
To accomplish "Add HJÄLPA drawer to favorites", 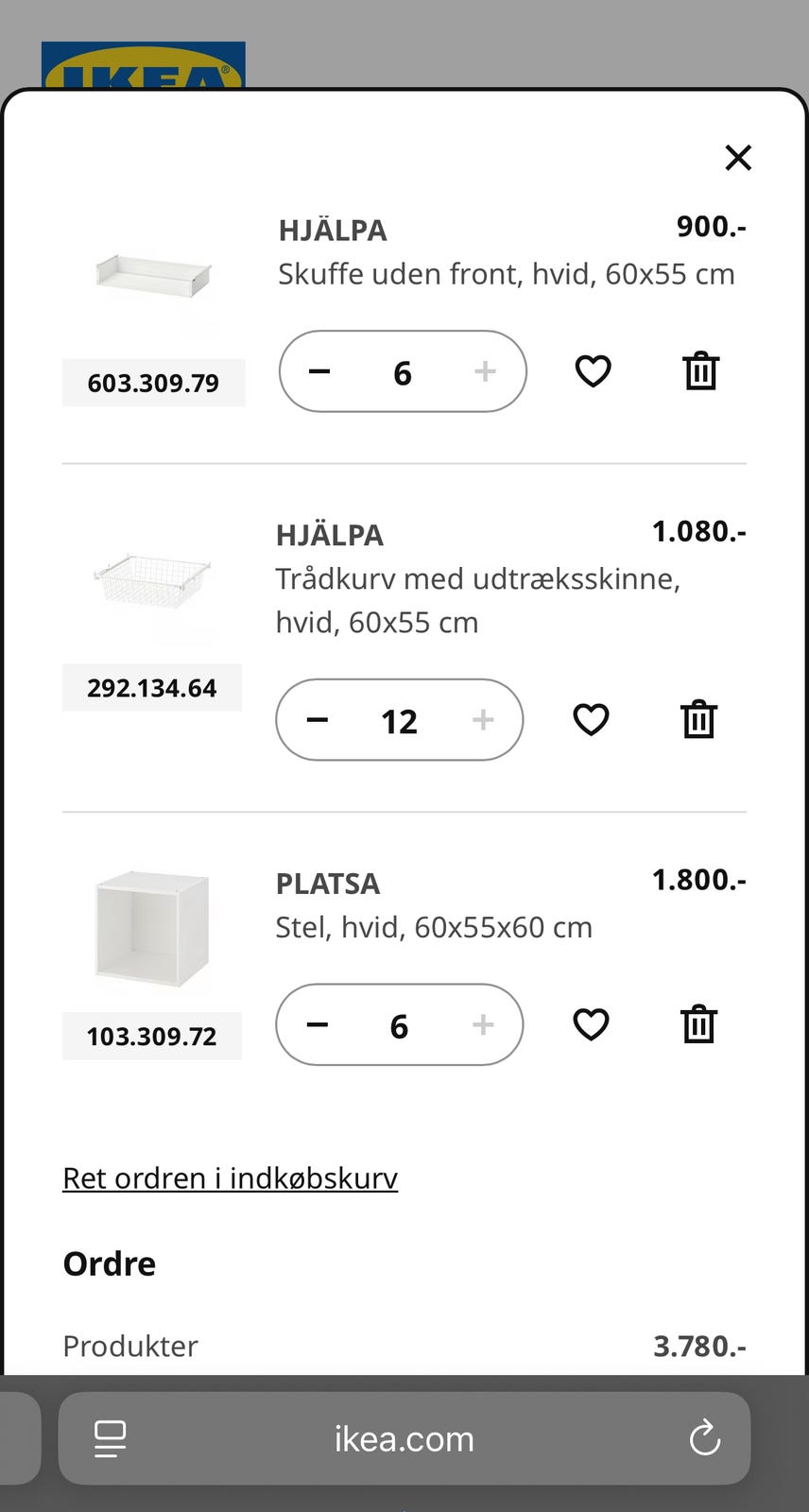I will [593, 371].
